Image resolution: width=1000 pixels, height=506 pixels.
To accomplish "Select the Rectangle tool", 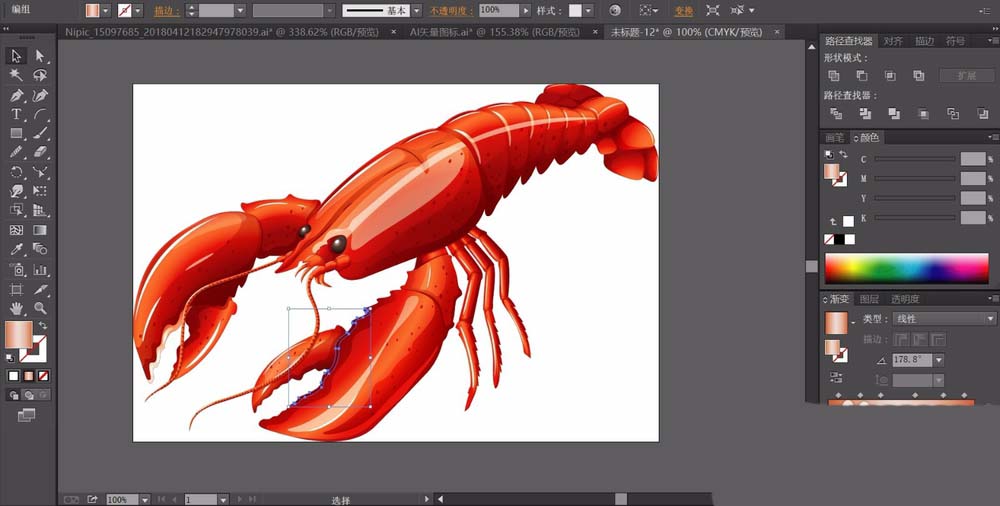I will coord(16,133).
